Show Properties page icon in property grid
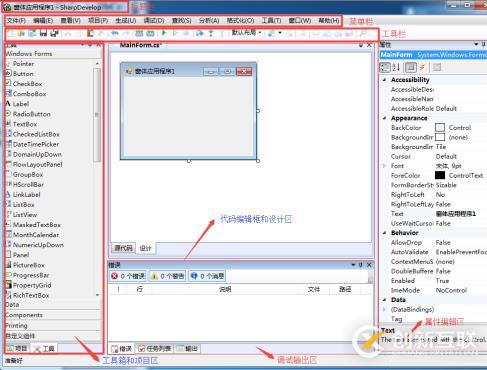This screenshot has height=370, width=487. (411, 67)
